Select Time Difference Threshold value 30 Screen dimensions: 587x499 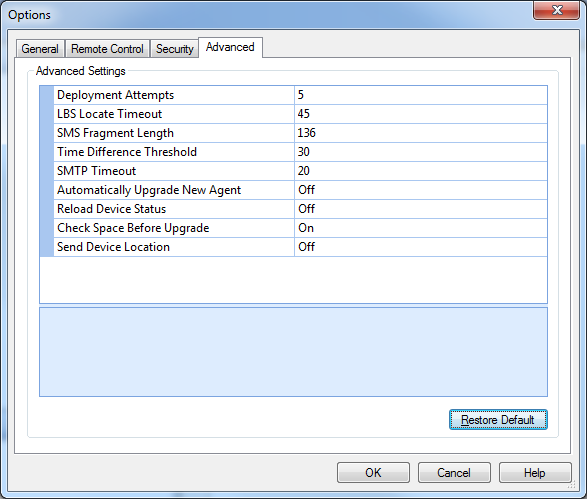[421, 152]
